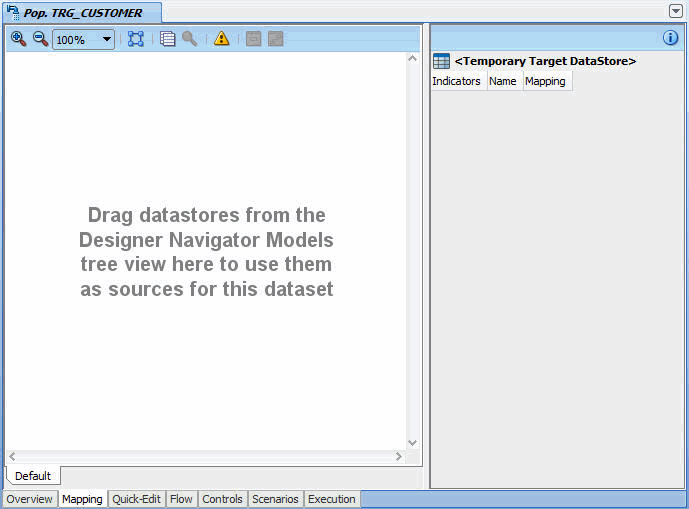The image size is (689, 509).
Task: Open the Flow tab
Action: tap(181, 499)
